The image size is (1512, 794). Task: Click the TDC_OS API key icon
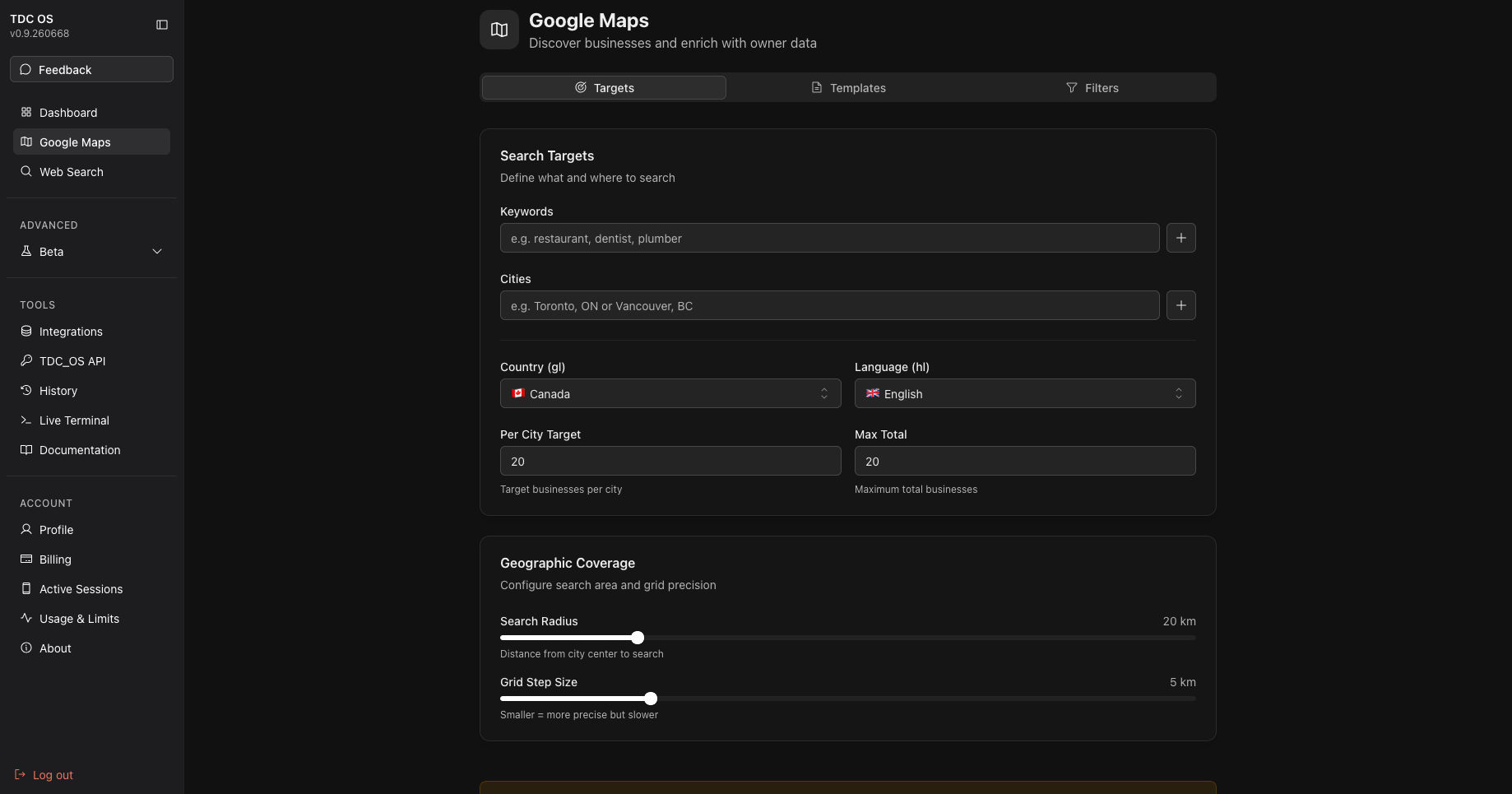(26, 361)
